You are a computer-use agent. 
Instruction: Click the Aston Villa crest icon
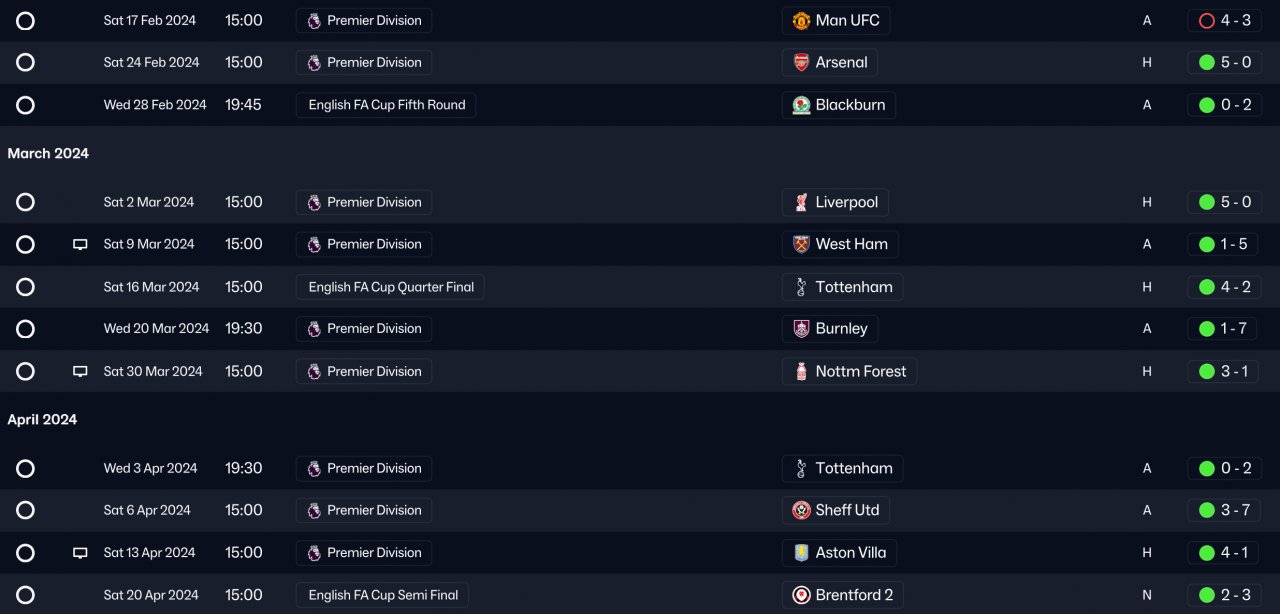[x=801, y=553]
